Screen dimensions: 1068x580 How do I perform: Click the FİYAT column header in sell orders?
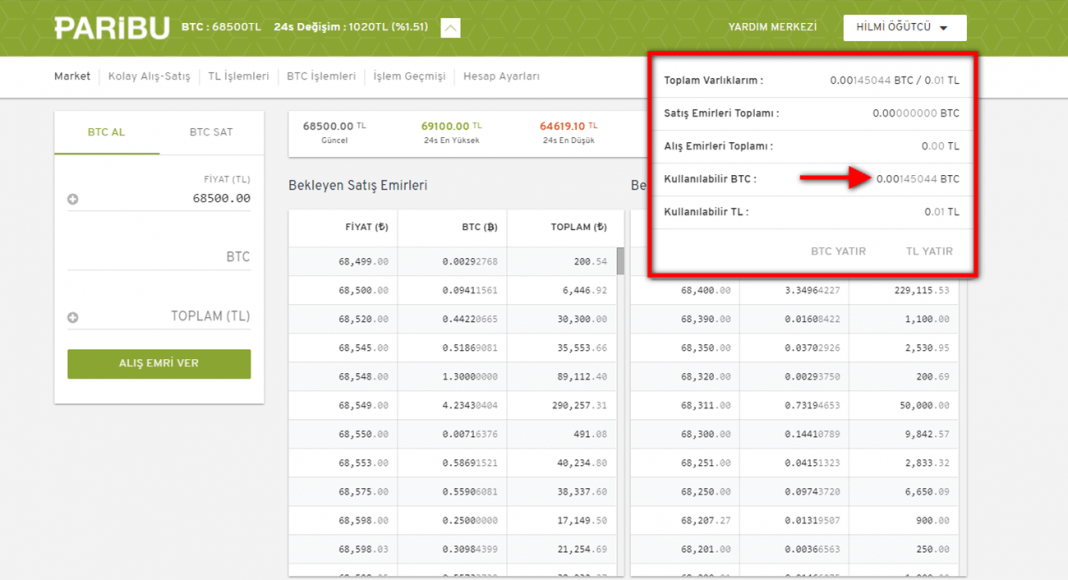366,227
